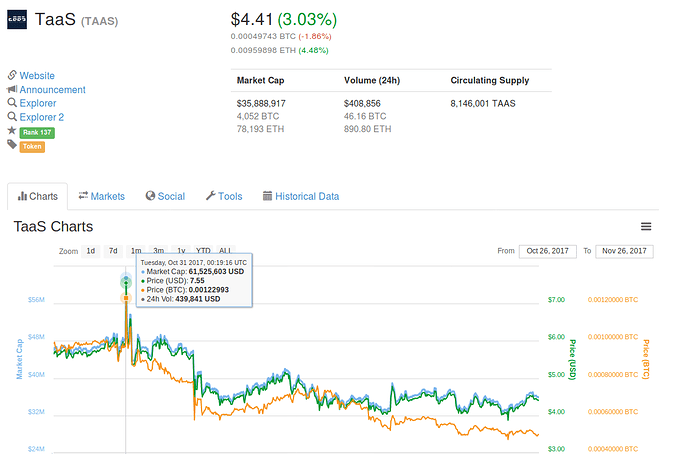Click the tooltip Market Cap 61,525,603 USD line
The height and width of the screenshot is (454, 690).
[x=192, y=271]
